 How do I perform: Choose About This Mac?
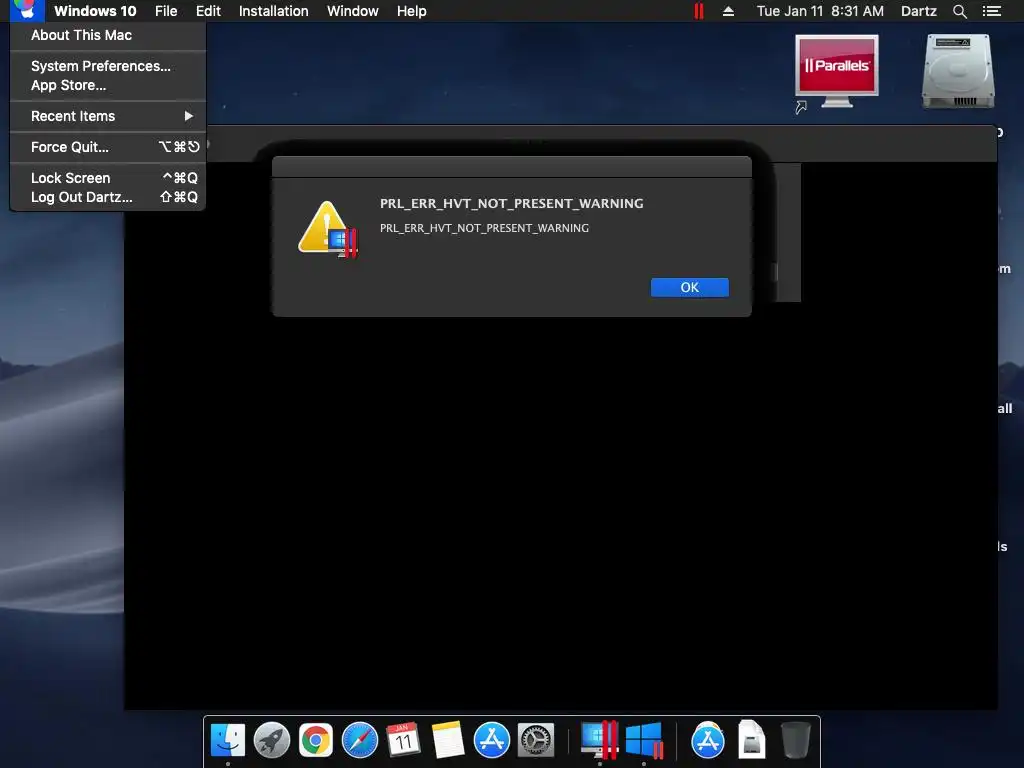pyautogui.click(x=81, y=35)
